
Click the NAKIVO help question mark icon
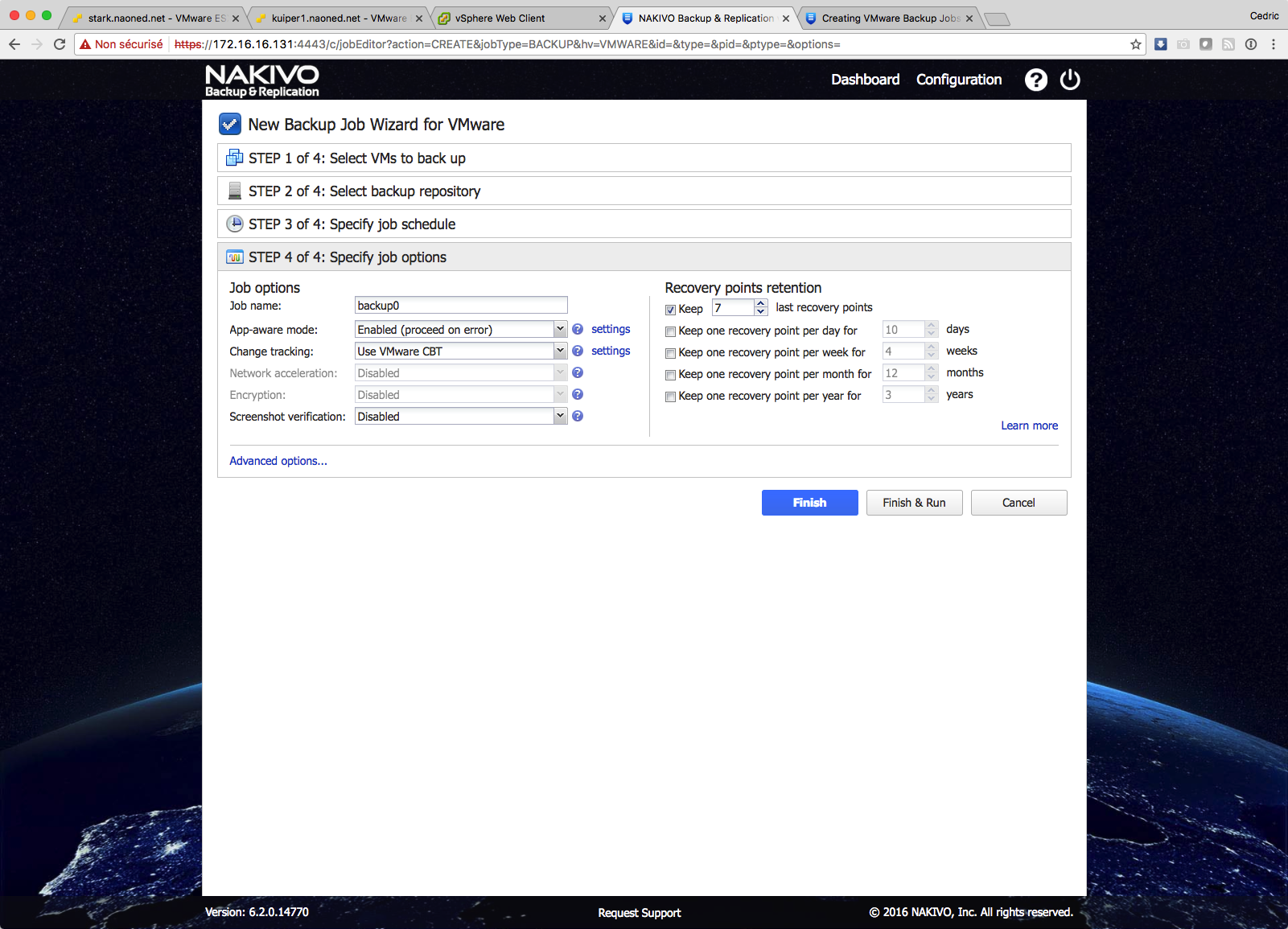pyautogui.click(x=1035, y=80)
